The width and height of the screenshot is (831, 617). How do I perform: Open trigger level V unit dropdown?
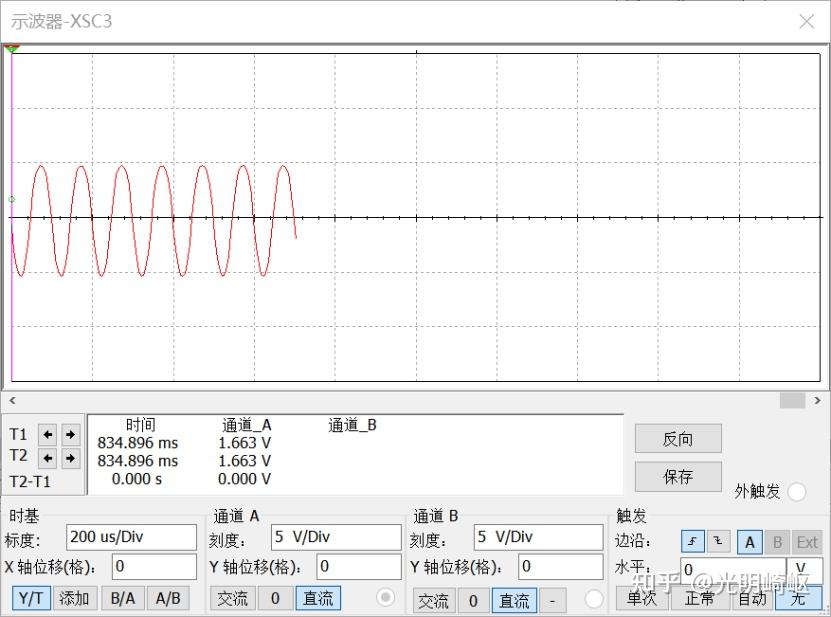[x=805, y=570]
